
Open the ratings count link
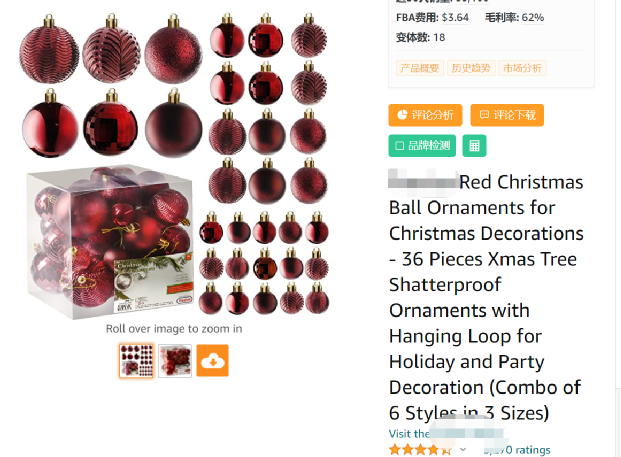517,450
